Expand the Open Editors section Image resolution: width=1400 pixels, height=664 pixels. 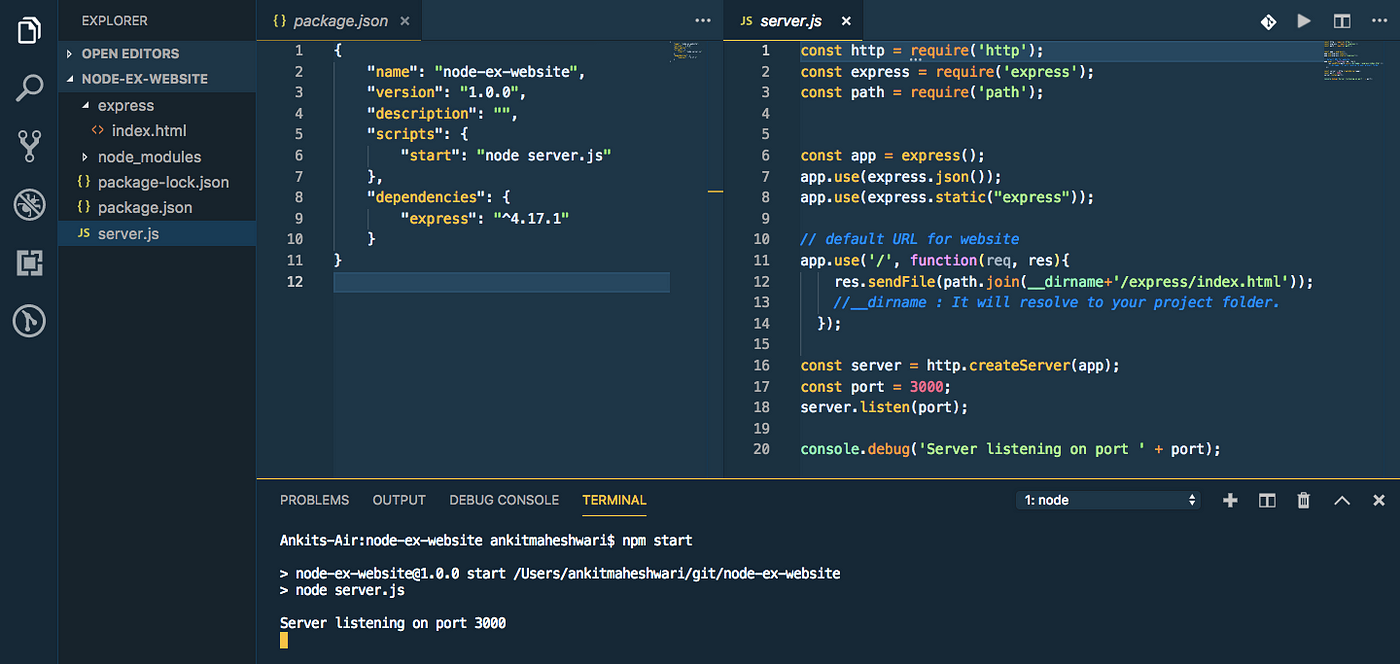69,54
